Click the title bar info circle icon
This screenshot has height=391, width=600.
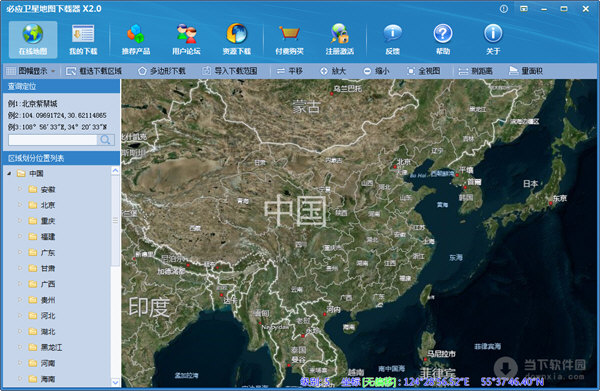tap(504, 8)
